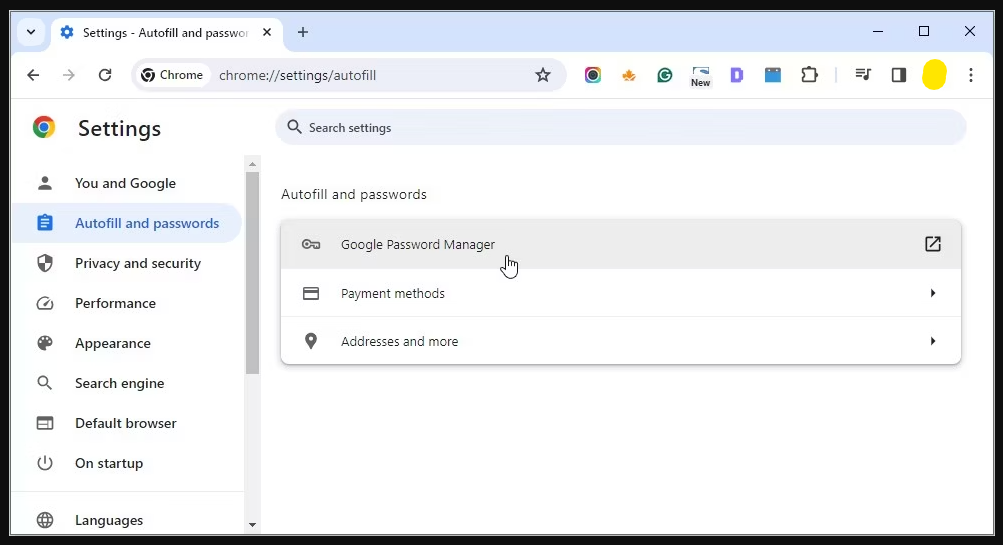
Task: Expand the Addresses and more arrow
Action: click(933, 341)
